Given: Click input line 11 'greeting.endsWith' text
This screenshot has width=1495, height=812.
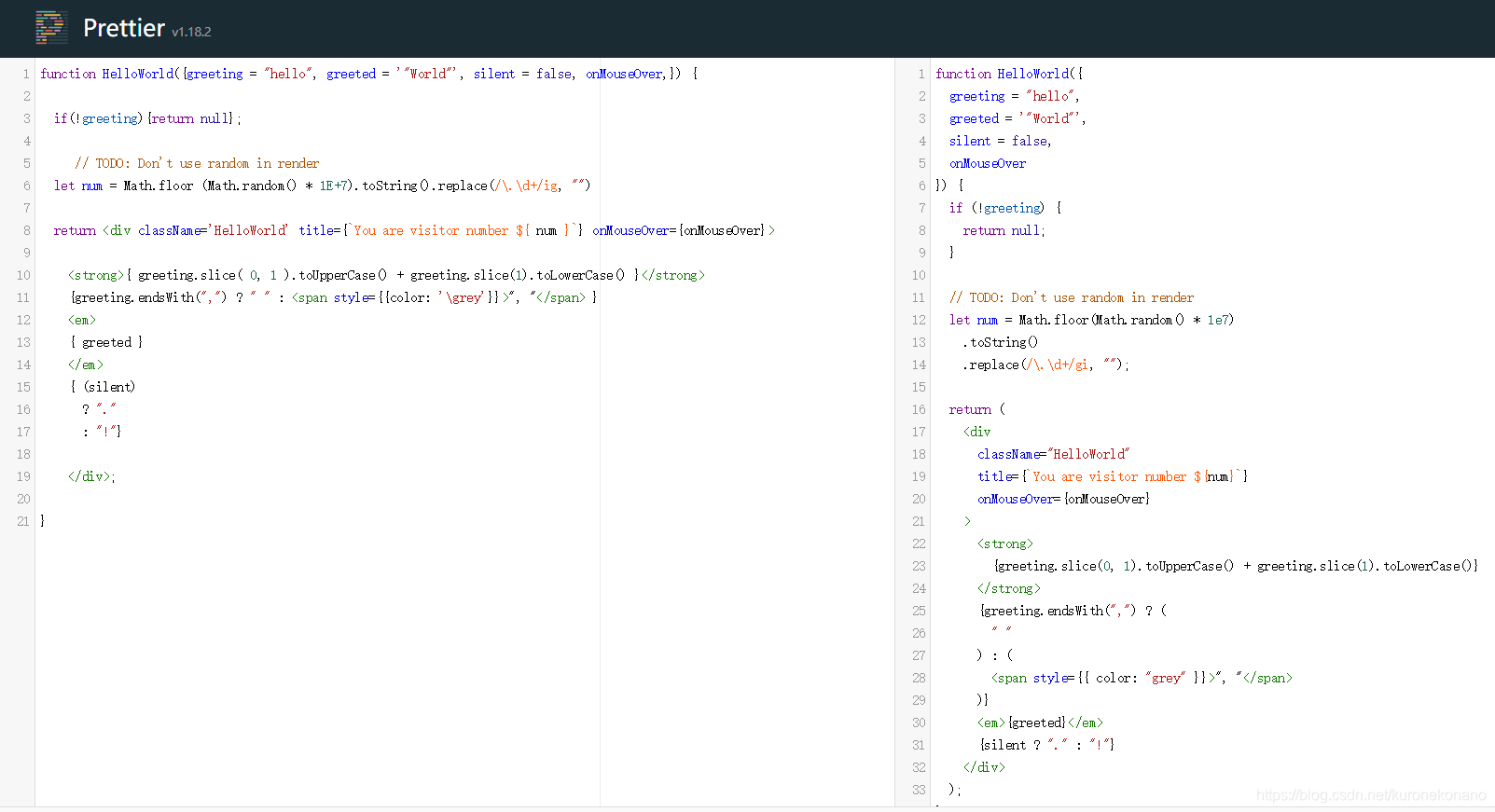Looking at the screenshot, I should pyautogui.click(x=134, y=297).
